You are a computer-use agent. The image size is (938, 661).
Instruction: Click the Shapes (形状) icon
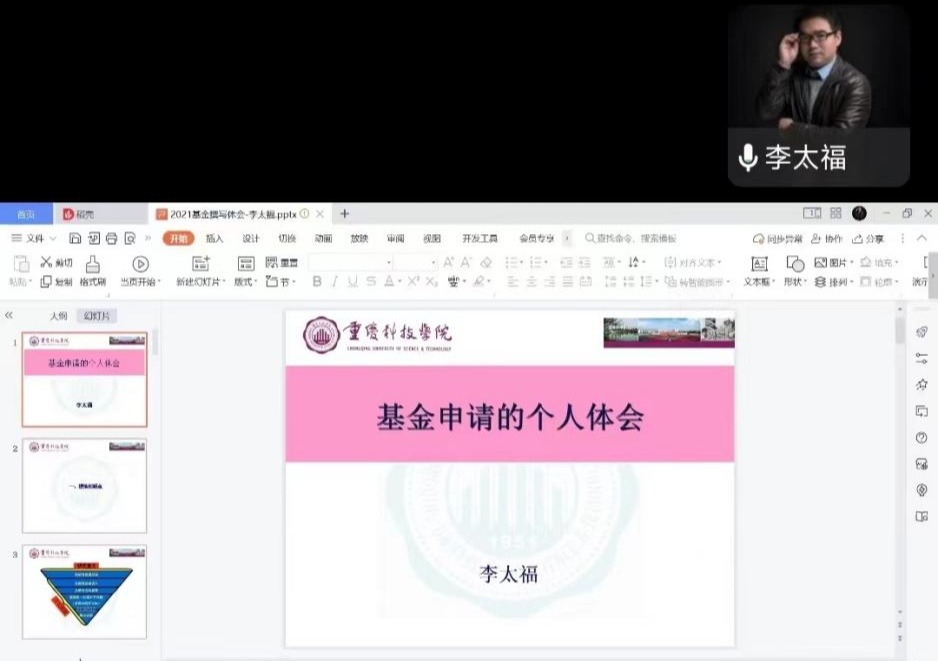coord(795,264)
